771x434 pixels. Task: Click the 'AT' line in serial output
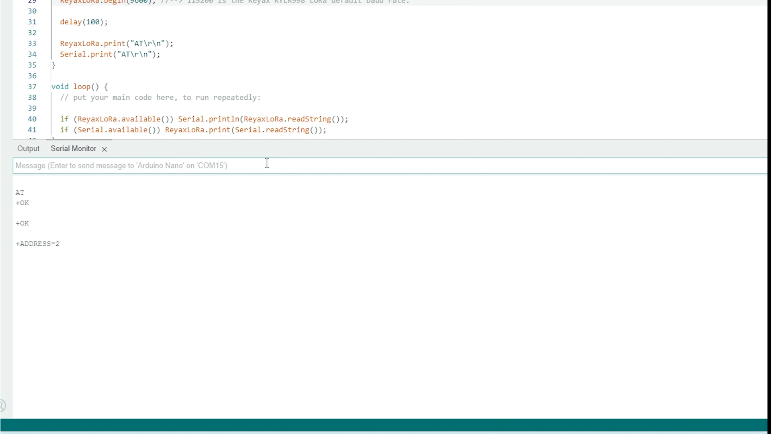pos(20,192)
